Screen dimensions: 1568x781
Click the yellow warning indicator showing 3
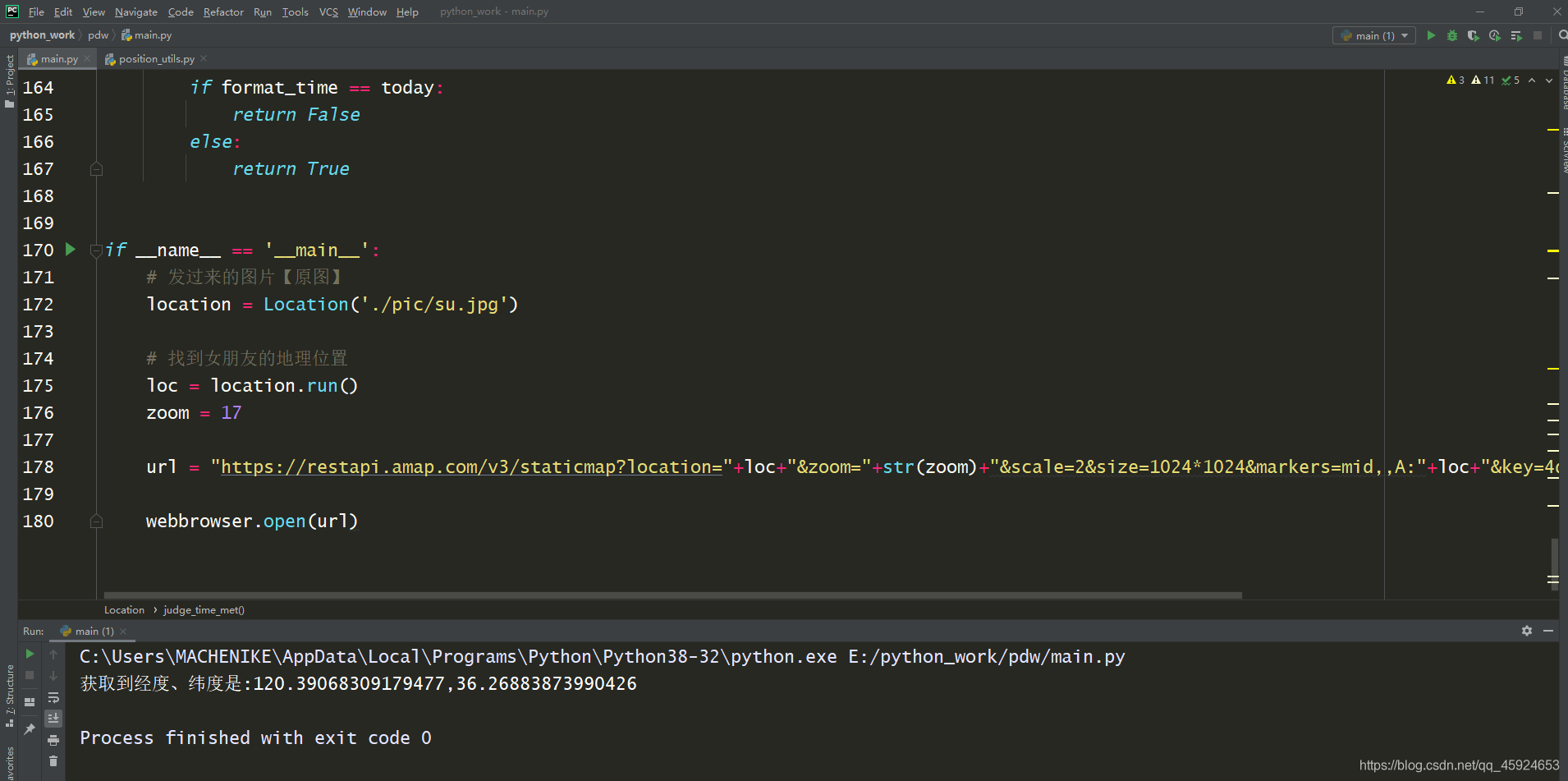coord(1456,80)
